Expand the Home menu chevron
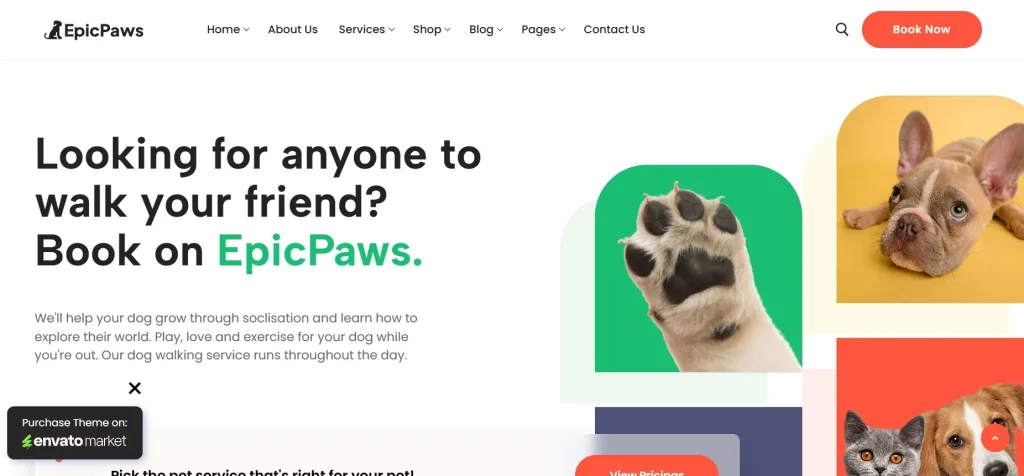Image resolution: width=1024 pixels, height=476 pixels. click(246, 30)
